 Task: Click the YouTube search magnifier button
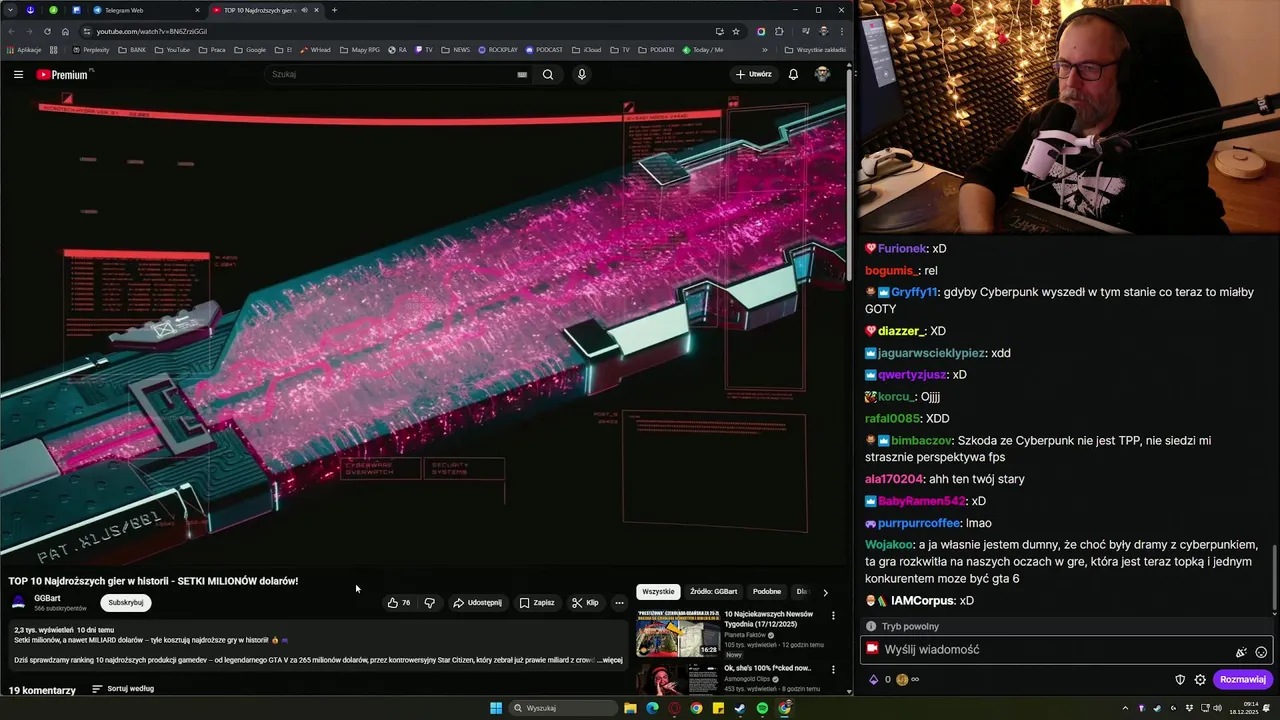(548, 74)
